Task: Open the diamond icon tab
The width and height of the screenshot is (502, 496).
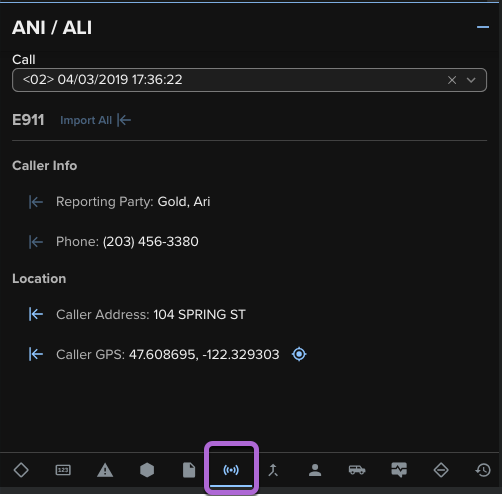Action: click(x=21, y=470)
